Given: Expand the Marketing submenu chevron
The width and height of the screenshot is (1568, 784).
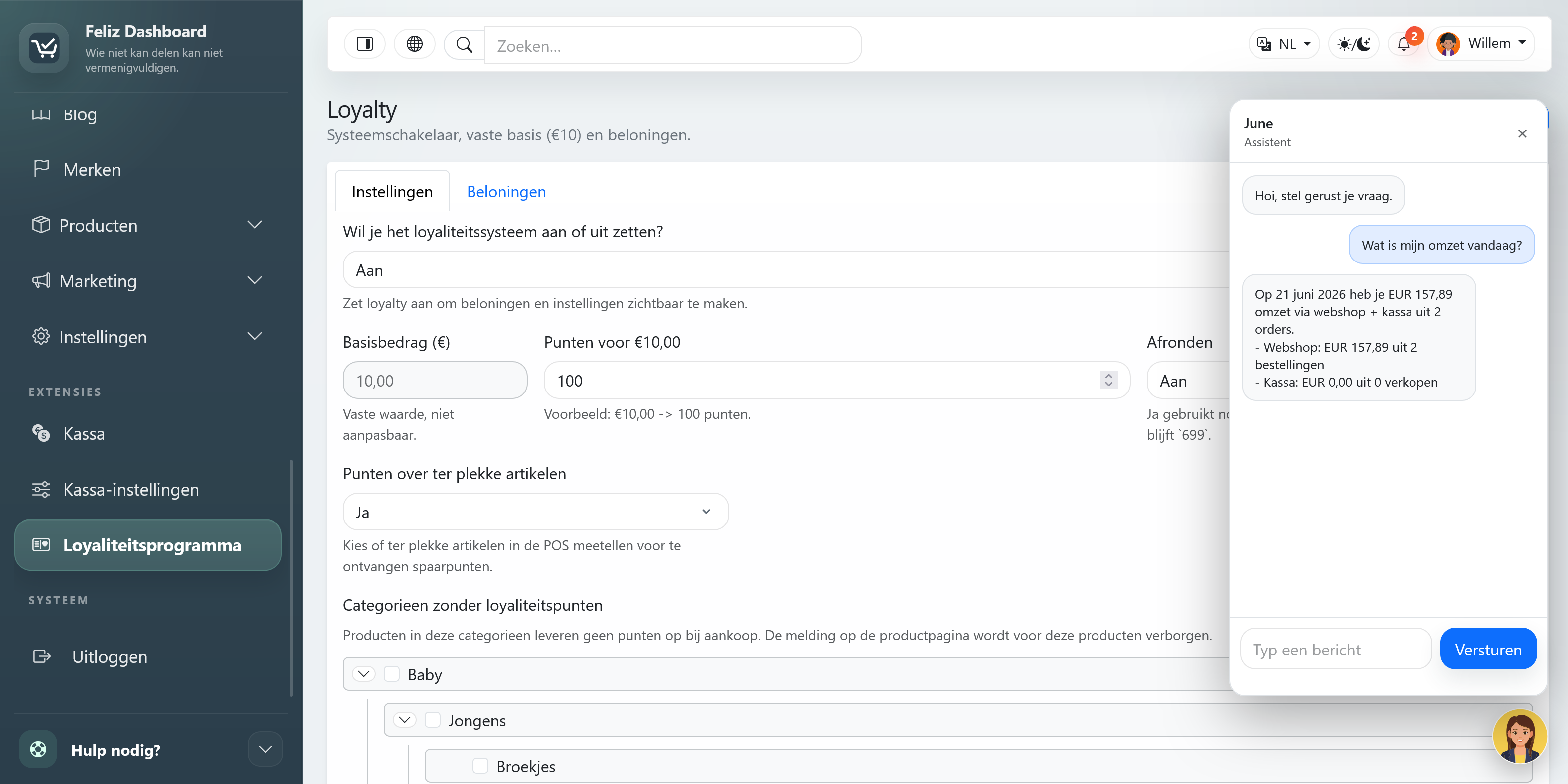Looking at the screenshot, I should pyautogui.click(x=254, y=280).
